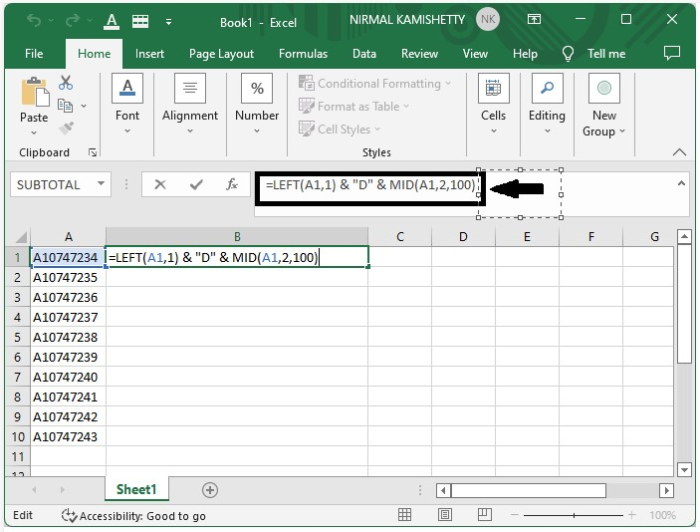Click the vertical scrollbar up arrow
Image resolution: width=700 pixels, height=532 pixels.
pos(684,237)
